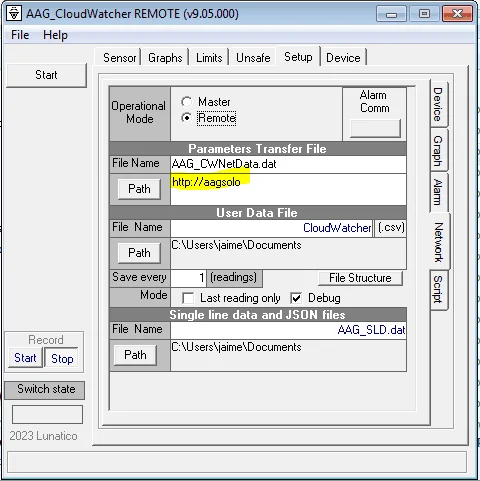Image resolution: width=480 pixels, height=481 pixels.
Task: Enable Last reading only checkbox
Action: click(x=188, y=298)
